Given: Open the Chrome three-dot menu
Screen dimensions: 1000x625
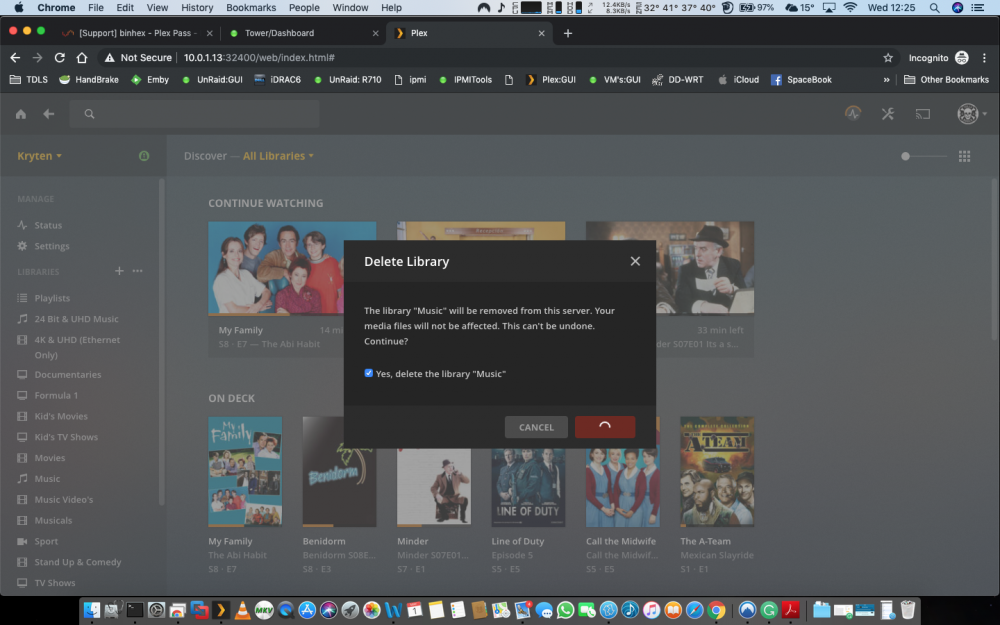Looking at the screenshot, I should pos(985,57).
